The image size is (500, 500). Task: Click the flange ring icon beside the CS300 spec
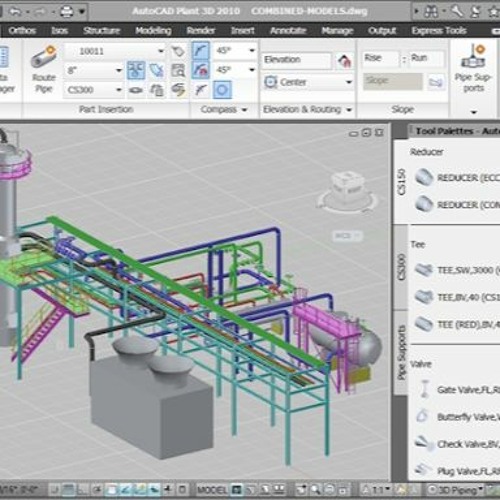tap(135, 90)
